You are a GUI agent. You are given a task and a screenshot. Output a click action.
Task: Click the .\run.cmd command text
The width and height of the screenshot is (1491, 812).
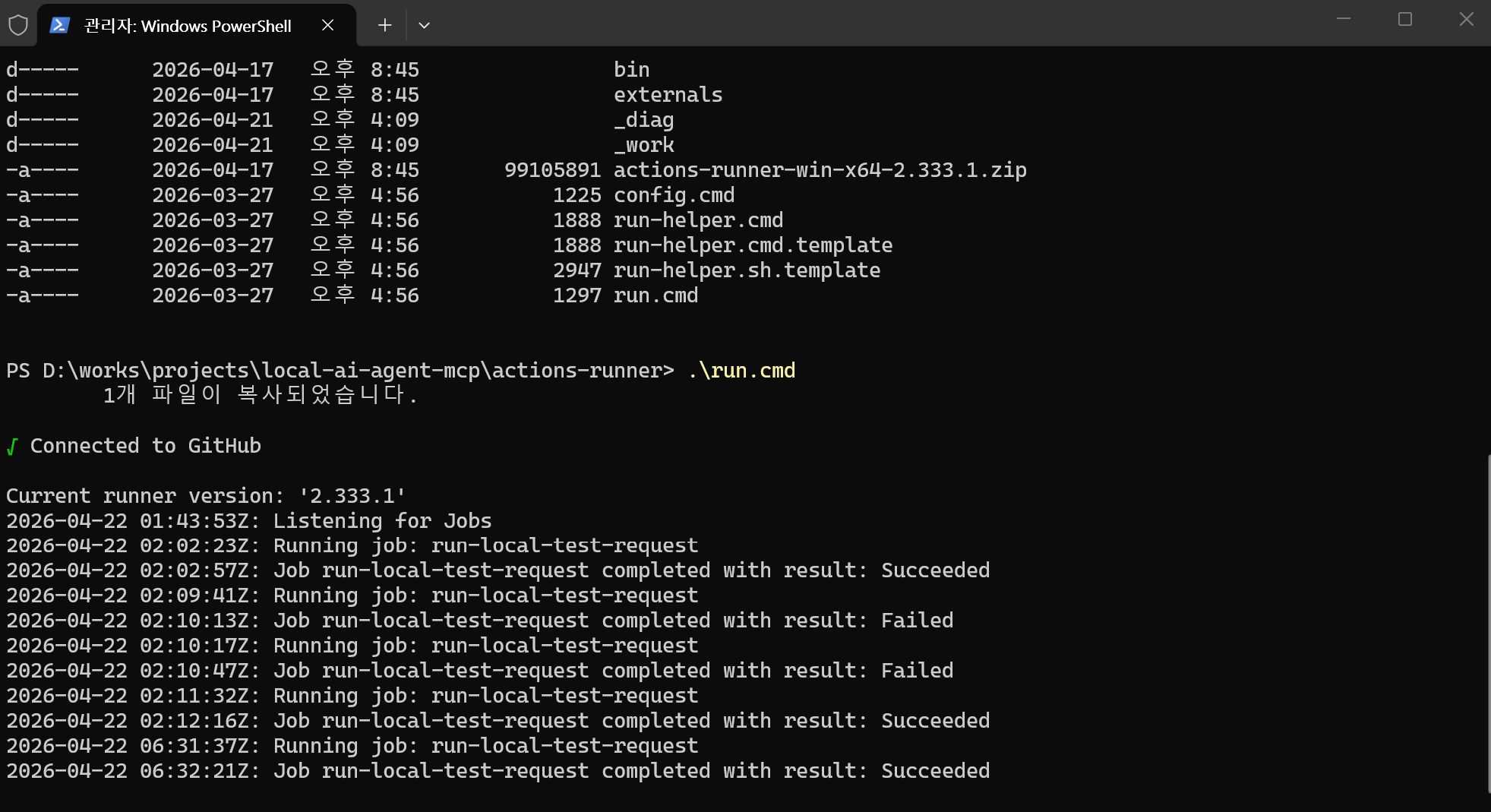pyautogui.click(x=741, y=371)
